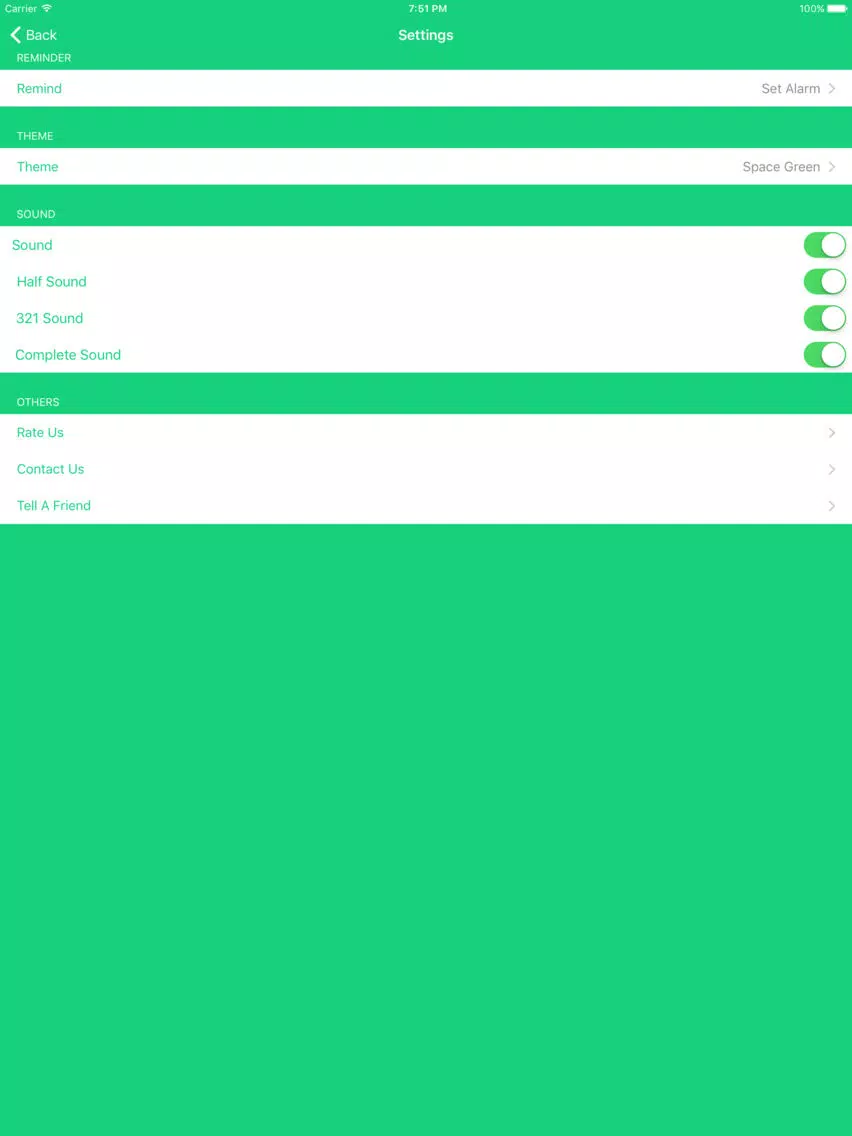This screenshot has height=1136, width=852.
Task: Tap the 100% battery percentage
Action: click(x=811, y=9)
